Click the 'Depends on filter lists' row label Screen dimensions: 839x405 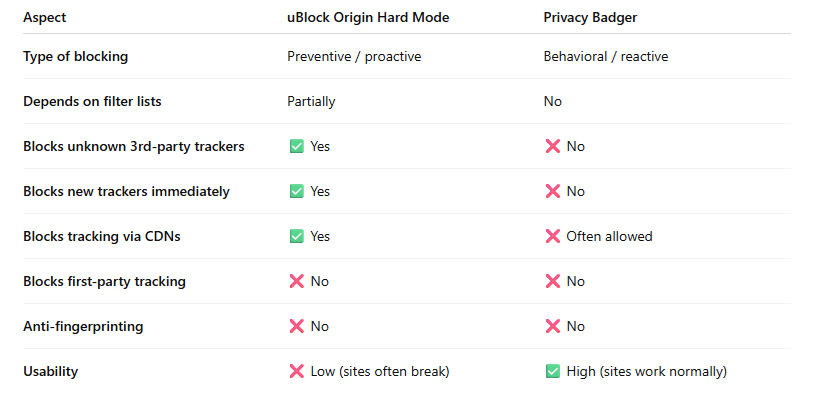pos(92,101)
